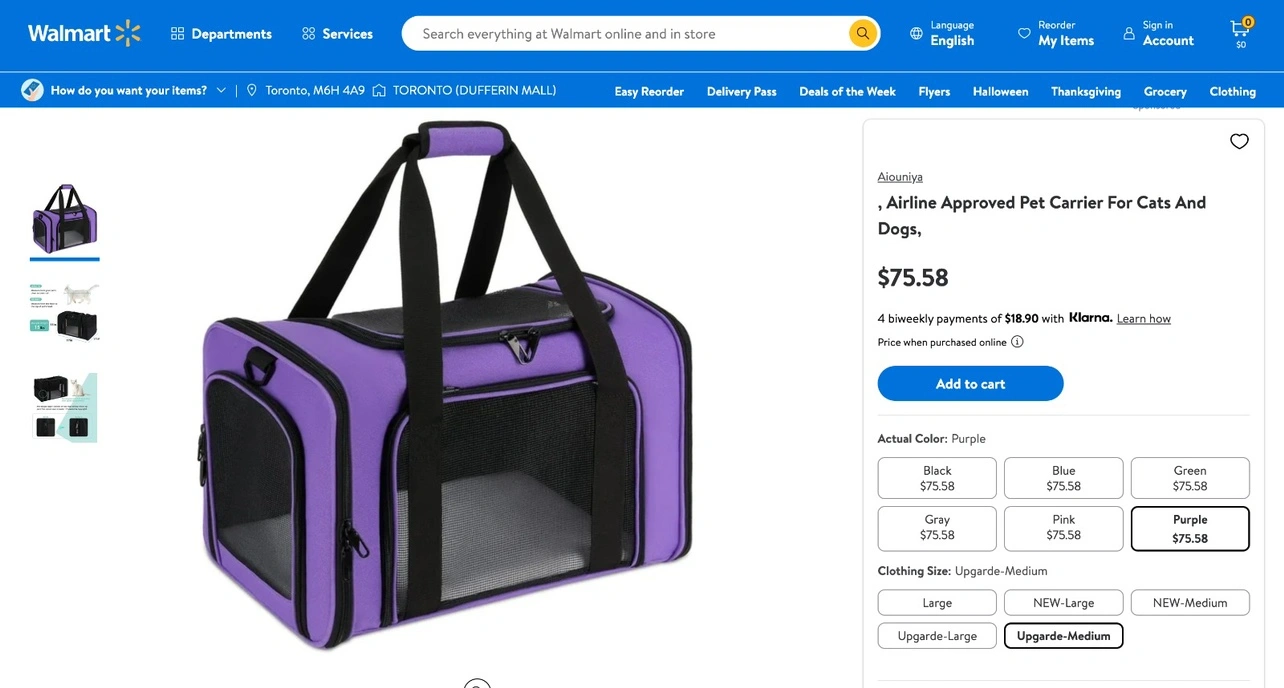View the second product thumbnail
Viewport: 1284px width, 688px height.
[x=64, y=312]
